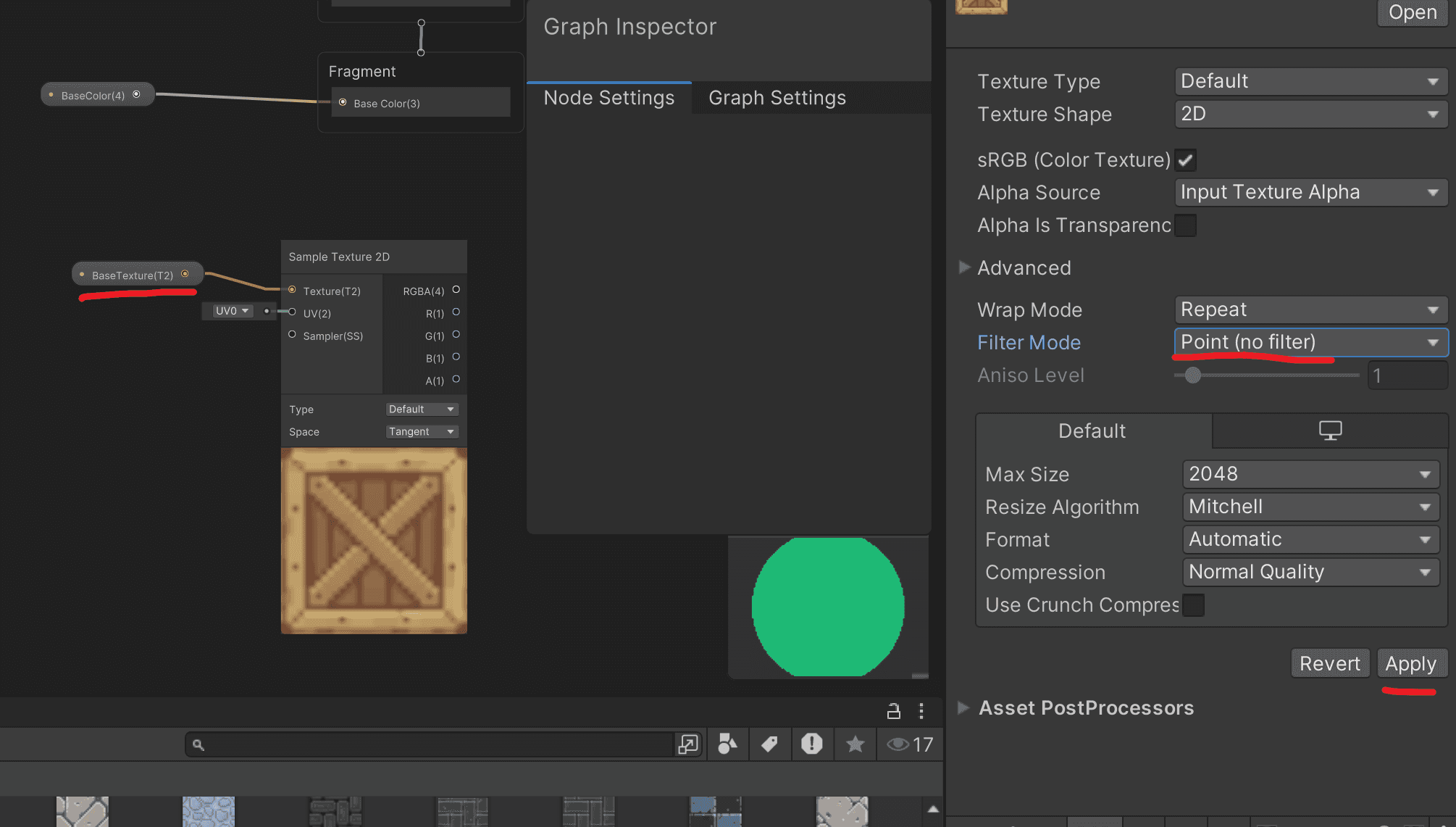Click the Revert button
Viewport: 1456px width, 827px height.
click(1330, 663)
